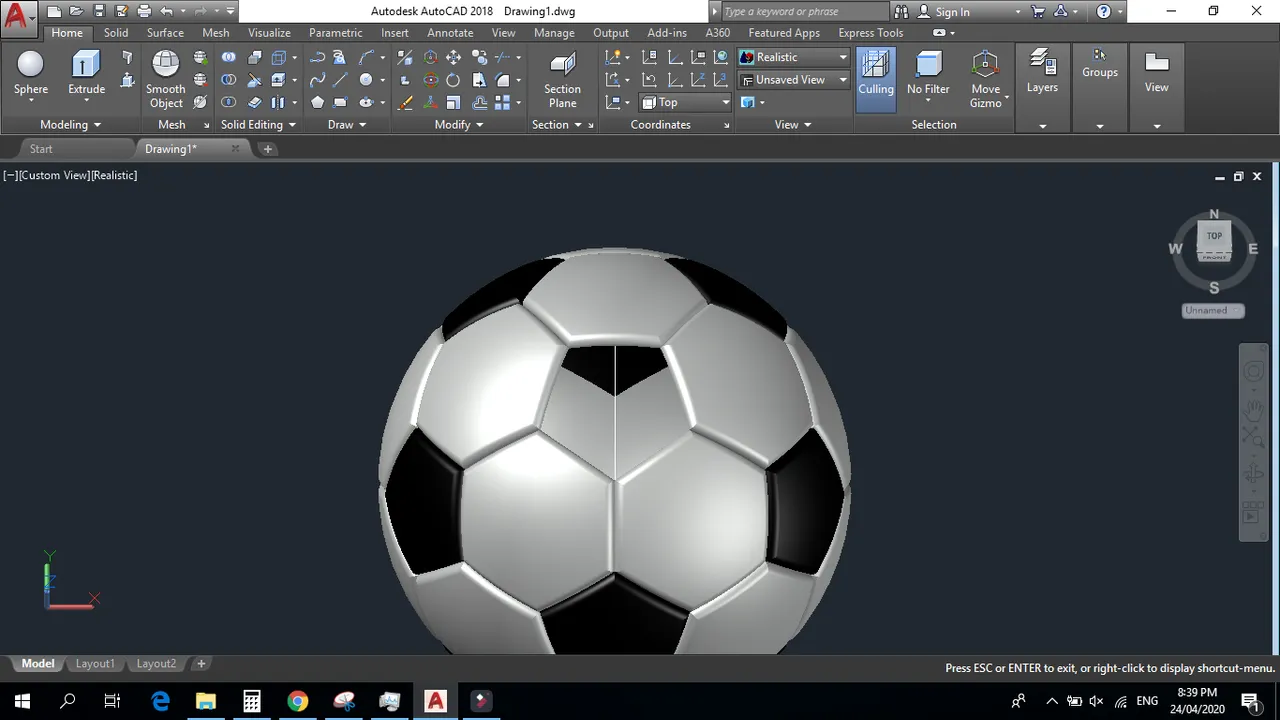Click the Save icon in Quick Access

[99, 11]
